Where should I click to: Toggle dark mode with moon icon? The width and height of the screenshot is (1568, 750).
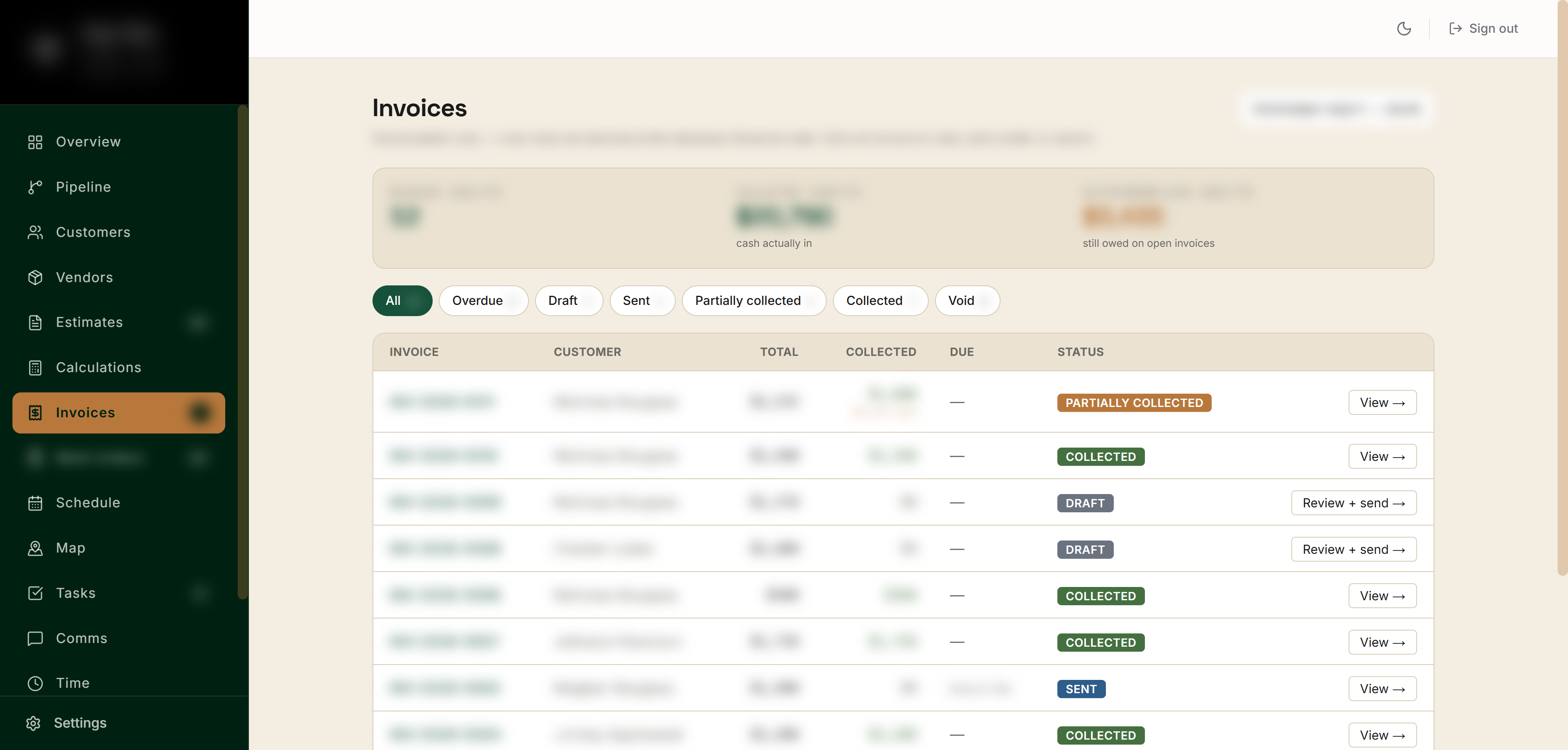tap(1404, 29)
